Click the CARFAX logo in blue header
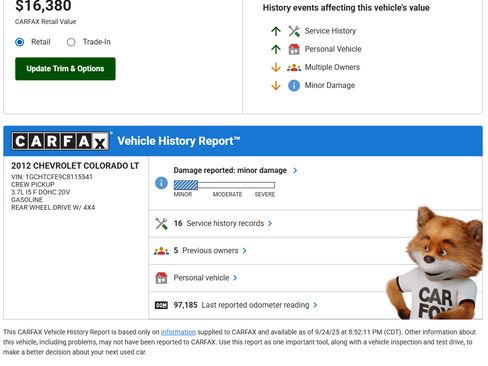The height and width of the screenshot is (366, 488). pos(60,141)
